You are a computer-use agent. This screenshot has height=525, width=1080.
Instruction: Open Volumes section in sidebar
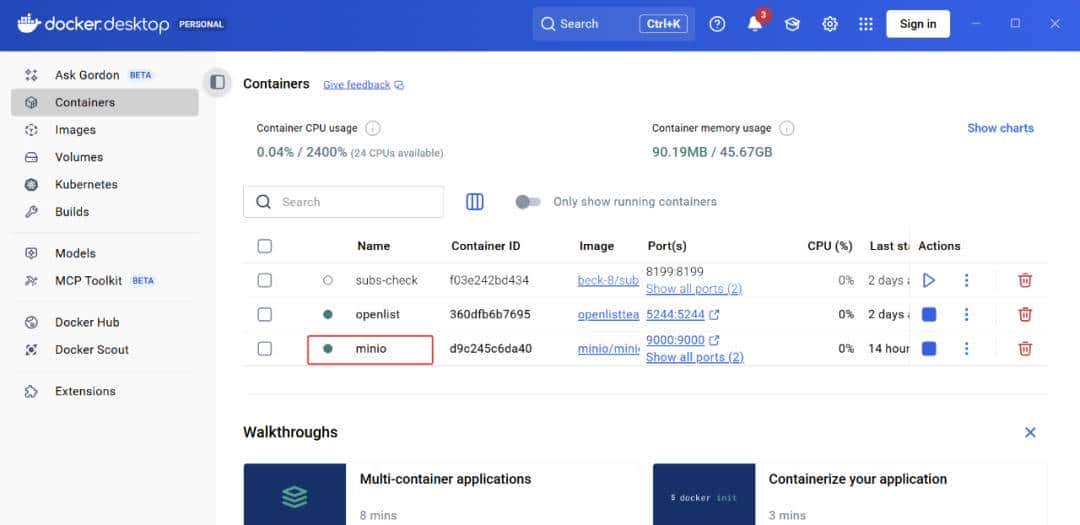tap(78, 157)
